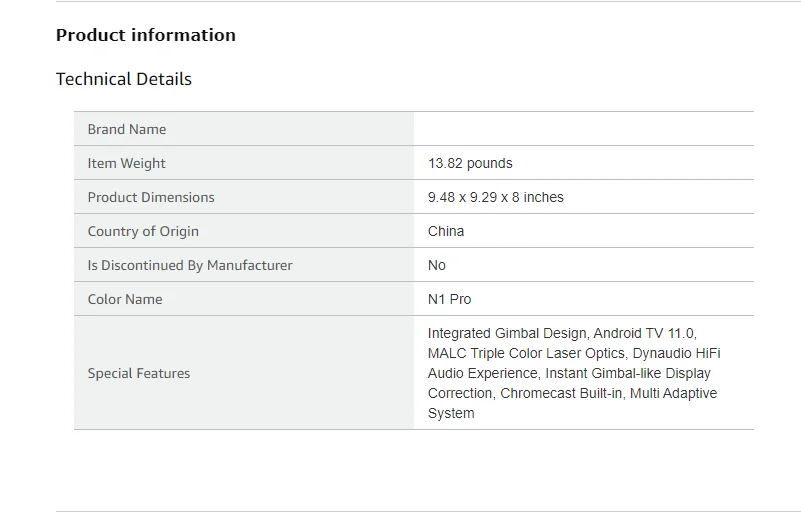Screen dimensions: 801x522
Task: Click the China value cell
Action: (x=446, y=231)
